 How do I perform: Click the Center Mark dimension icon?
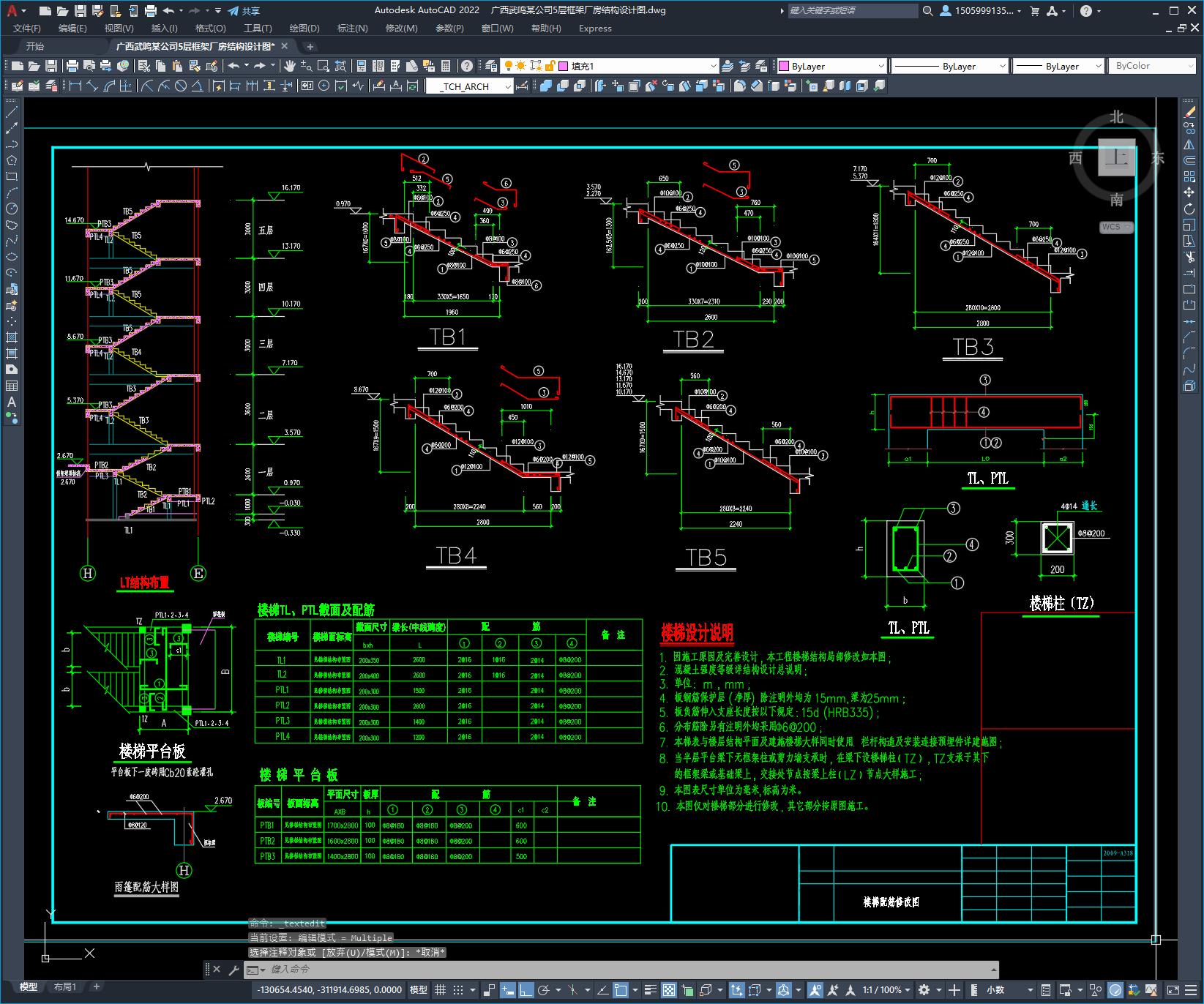click(x=324, y=86)
